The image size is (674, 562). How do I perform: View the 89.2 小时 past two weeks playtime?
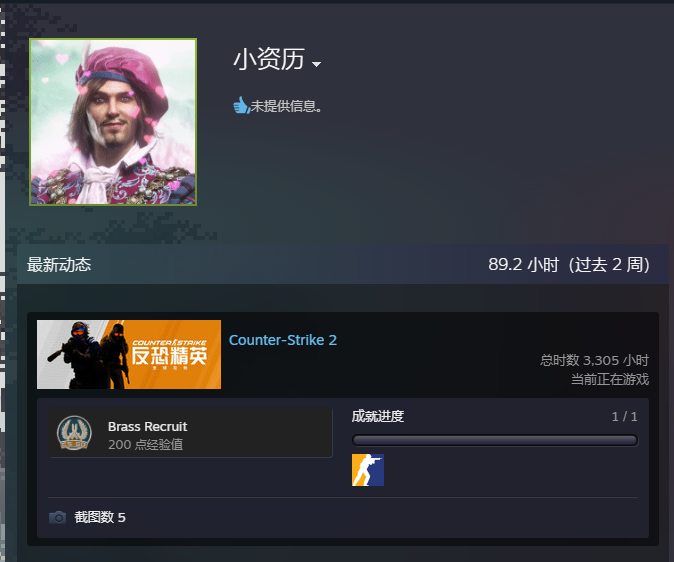(x=569, y=264)
